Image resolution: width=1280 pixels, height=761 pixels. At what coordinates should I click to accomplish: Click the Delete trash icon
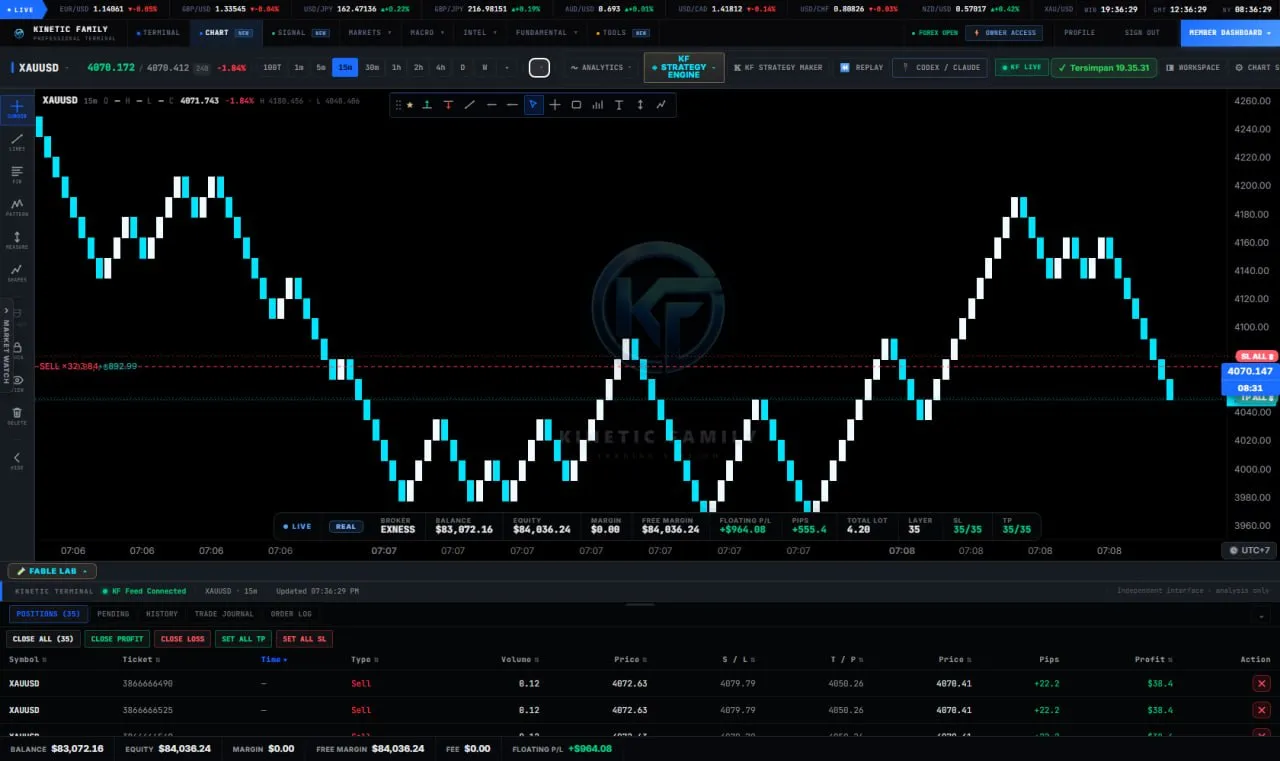17,415
